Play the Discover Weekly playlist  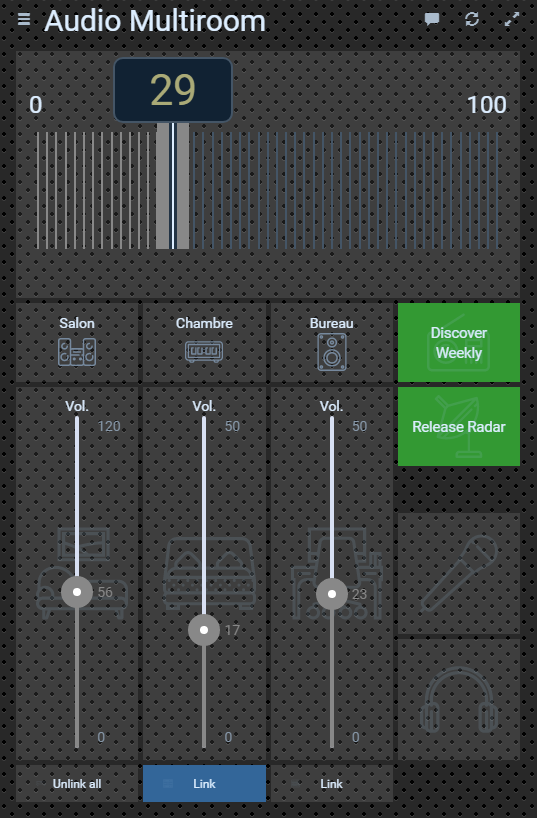click(459, 343)
